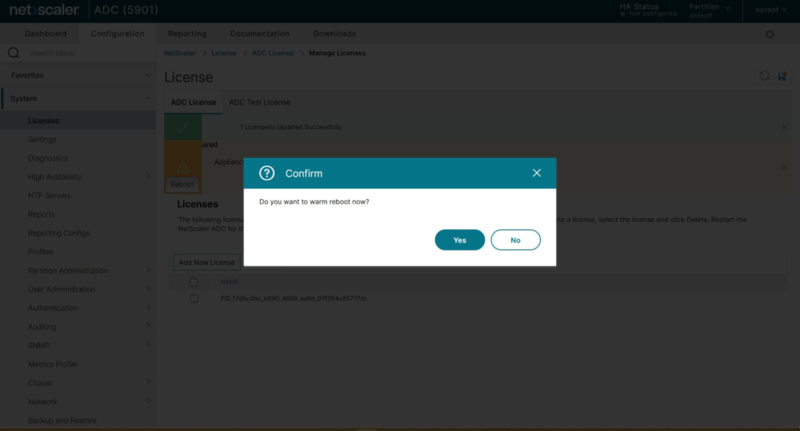The image size is (800, 431).
Task: Open the Dashboard tab
Action: click(x=46, y=33)
